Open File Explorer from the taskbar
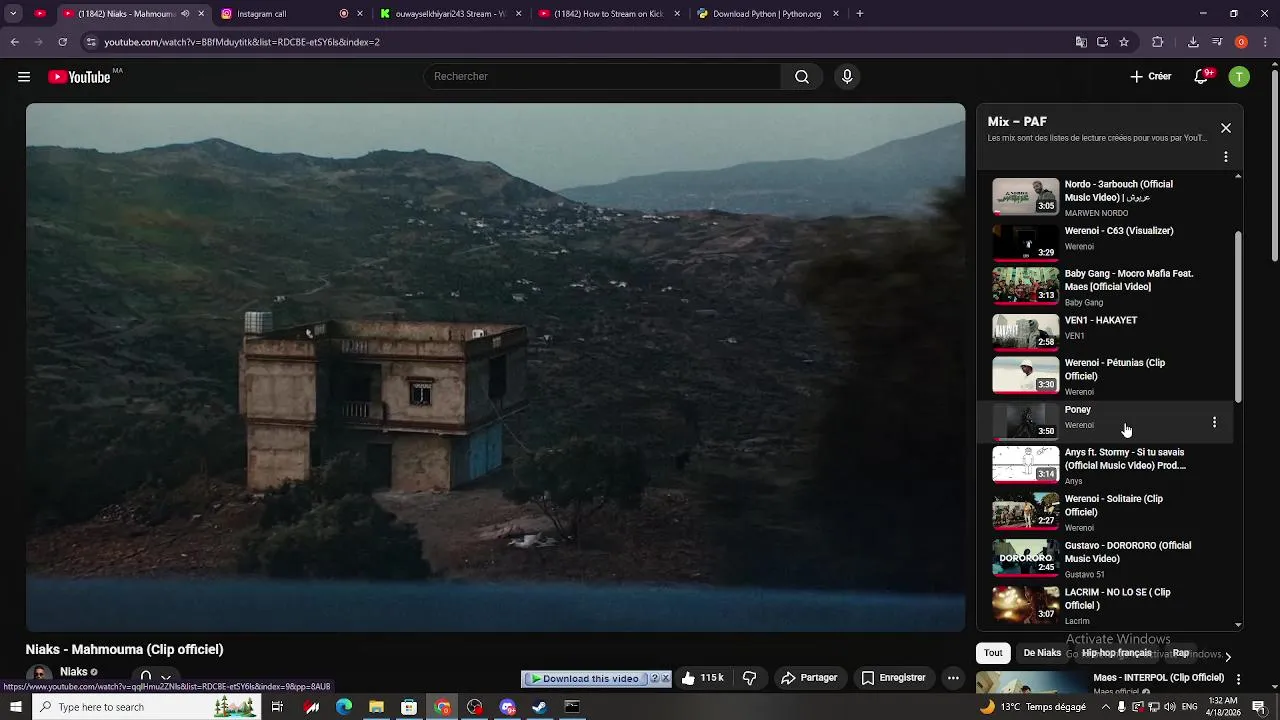1280x720 pixels. (376, 707)
